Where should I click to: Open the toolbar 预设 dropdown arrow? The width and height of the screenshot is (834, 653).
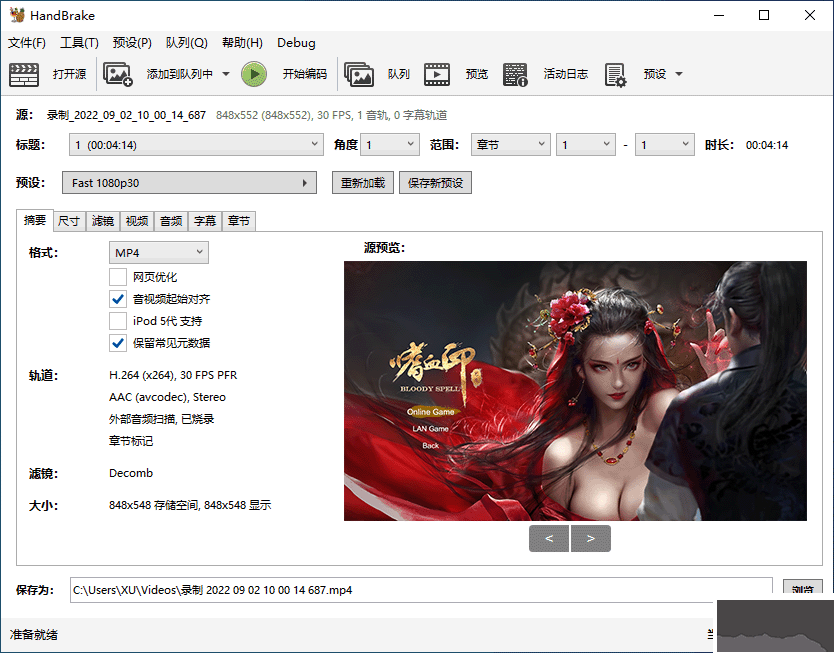(x=679, y=74)
